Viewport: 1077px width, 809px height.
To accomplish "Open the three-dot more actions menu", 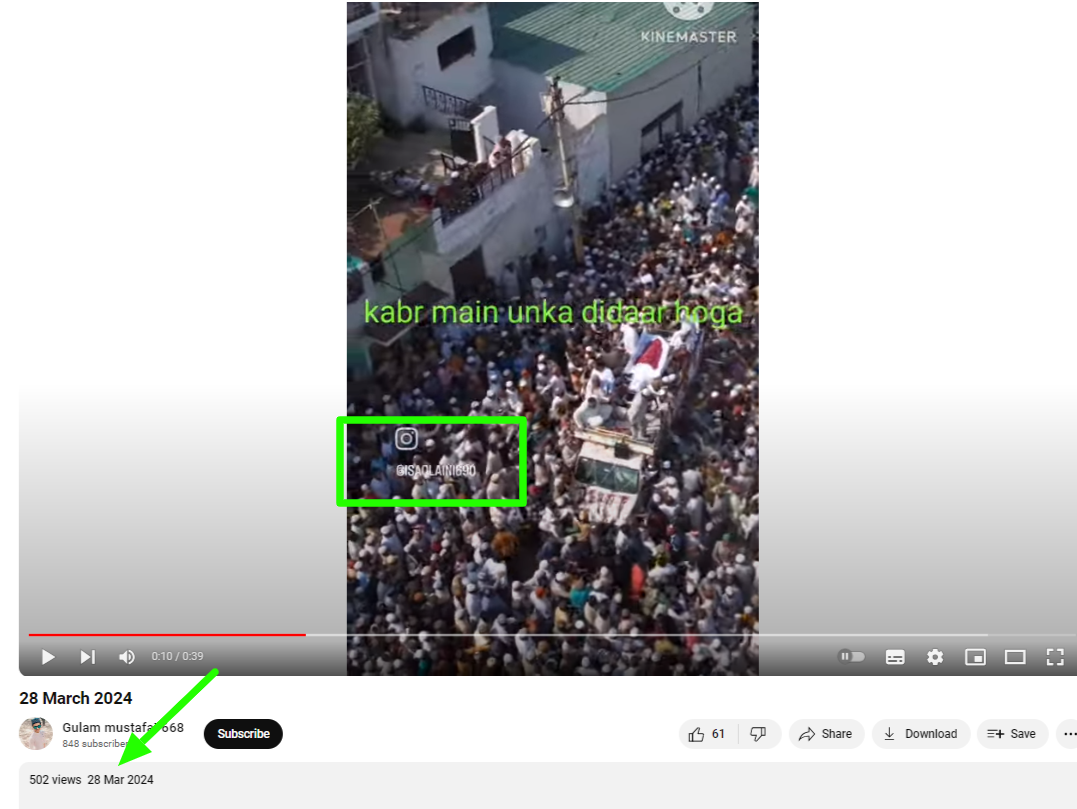I will click(x=1069, y=734).
